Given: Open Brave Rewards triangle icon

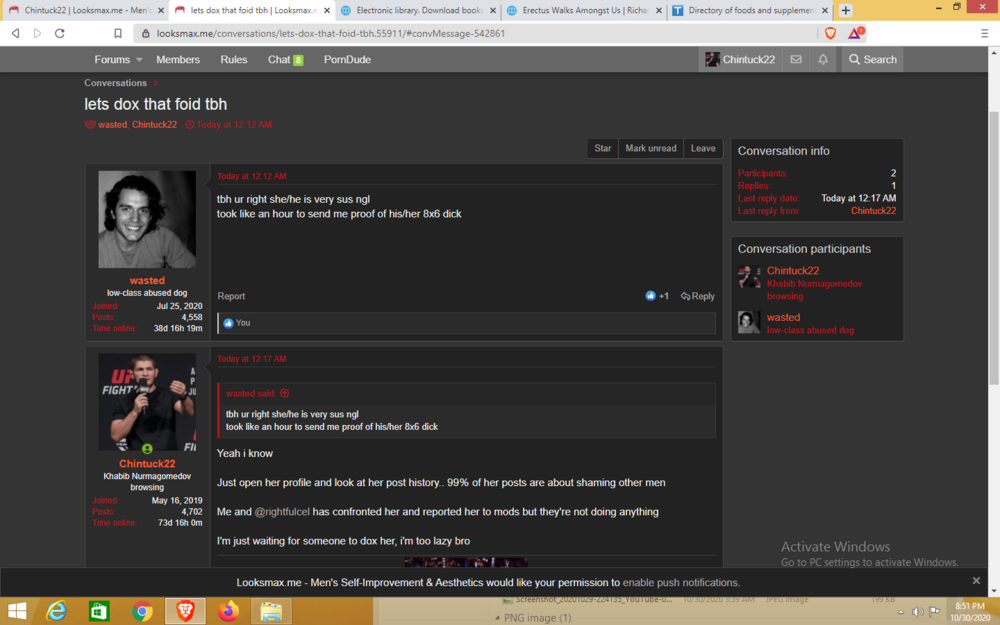Looking at the screenshot, I should click(x=855, y=33).
